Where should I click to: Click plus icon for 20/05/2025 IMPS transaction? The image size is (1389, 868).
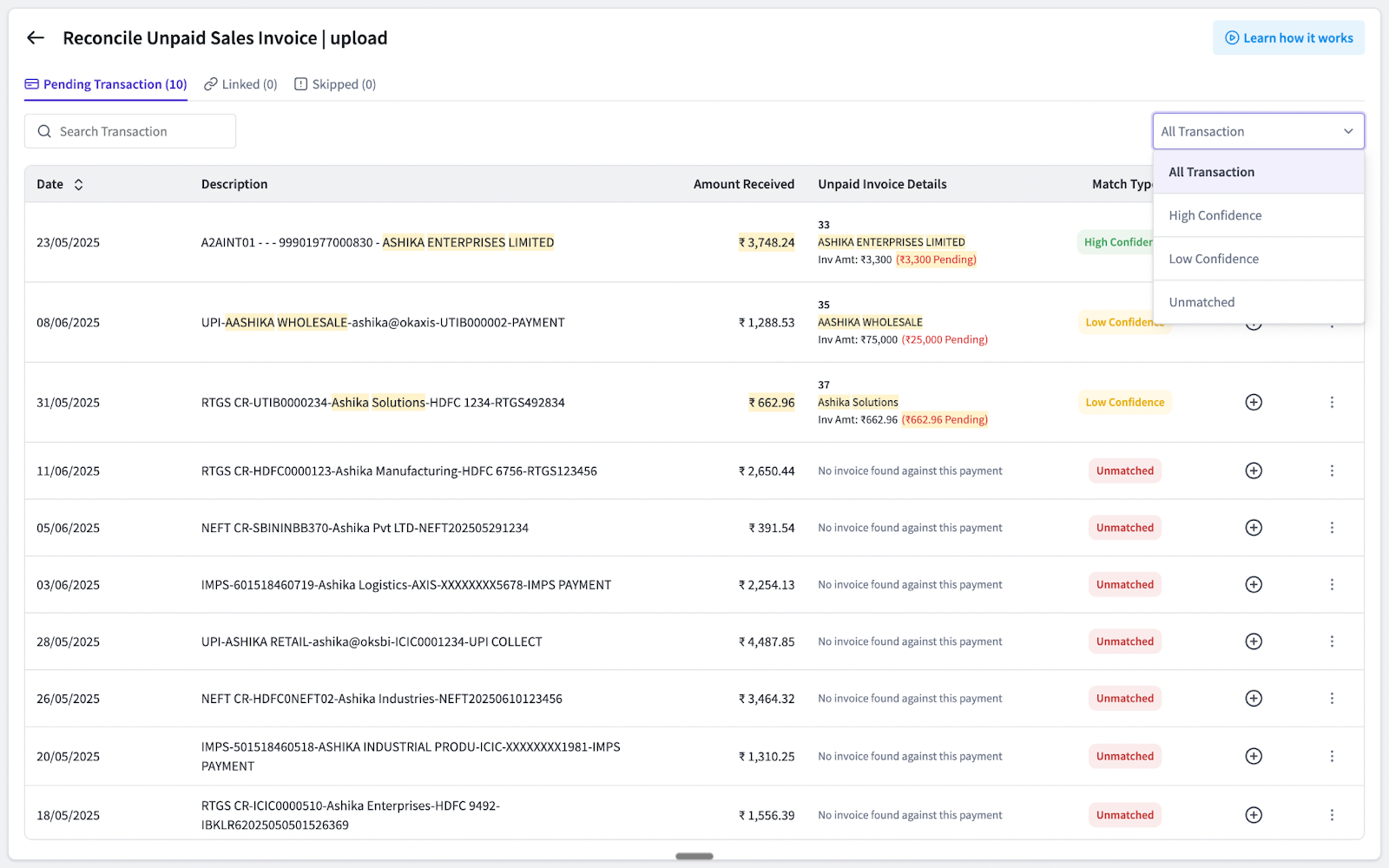[1254, 756]
